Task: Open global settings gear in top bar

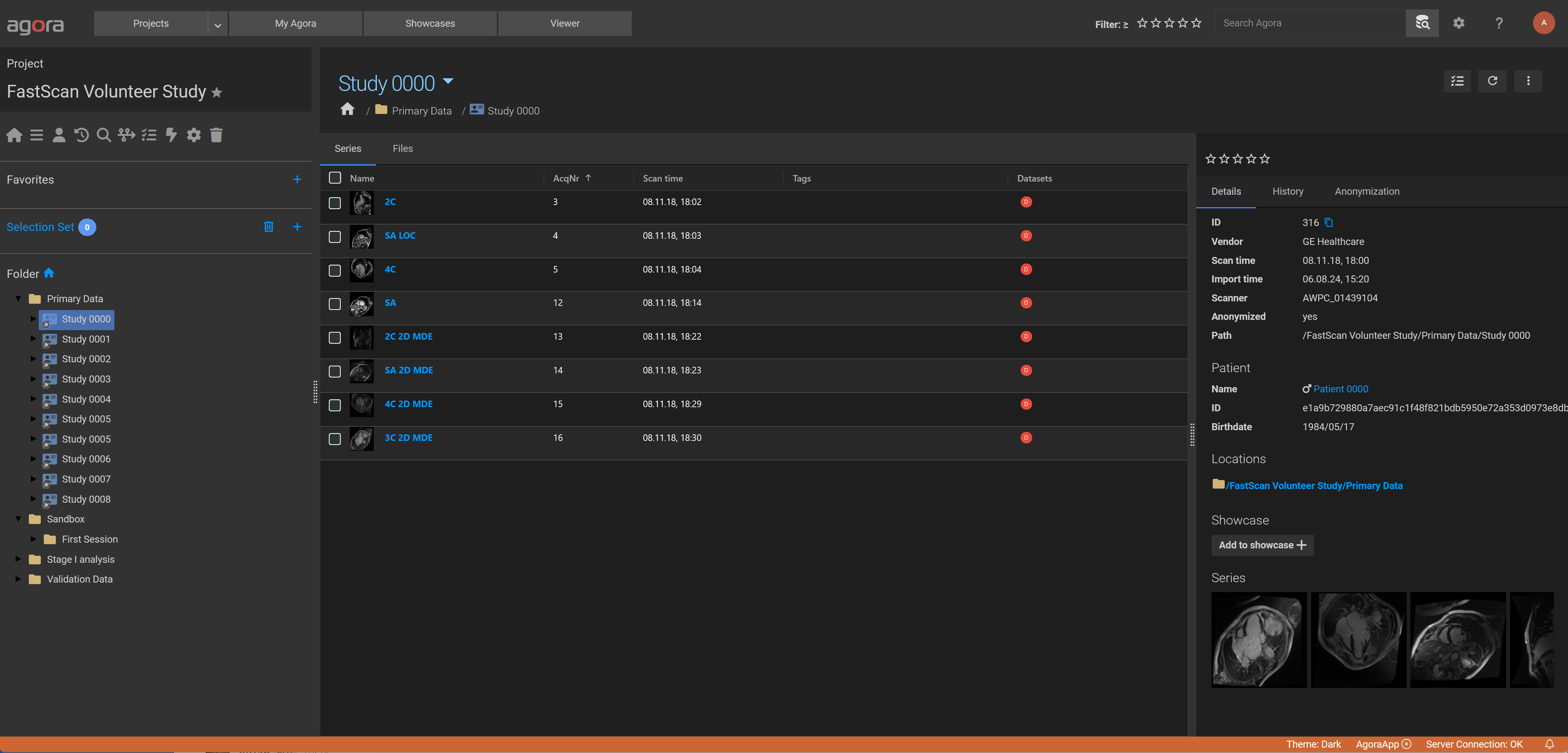Action: [x=1459, y=23]
